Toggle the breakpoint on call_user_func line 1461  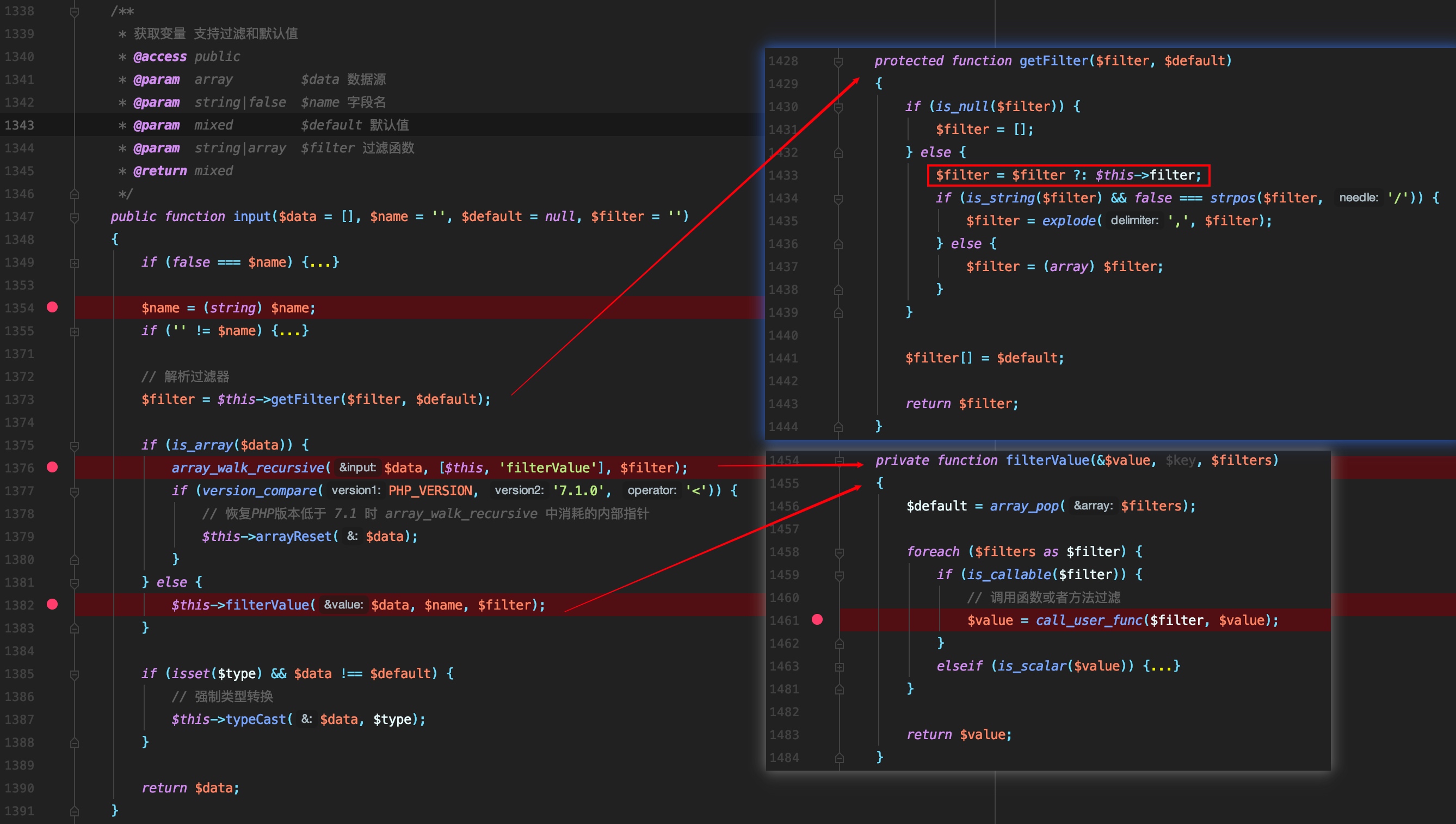(817, 620)
